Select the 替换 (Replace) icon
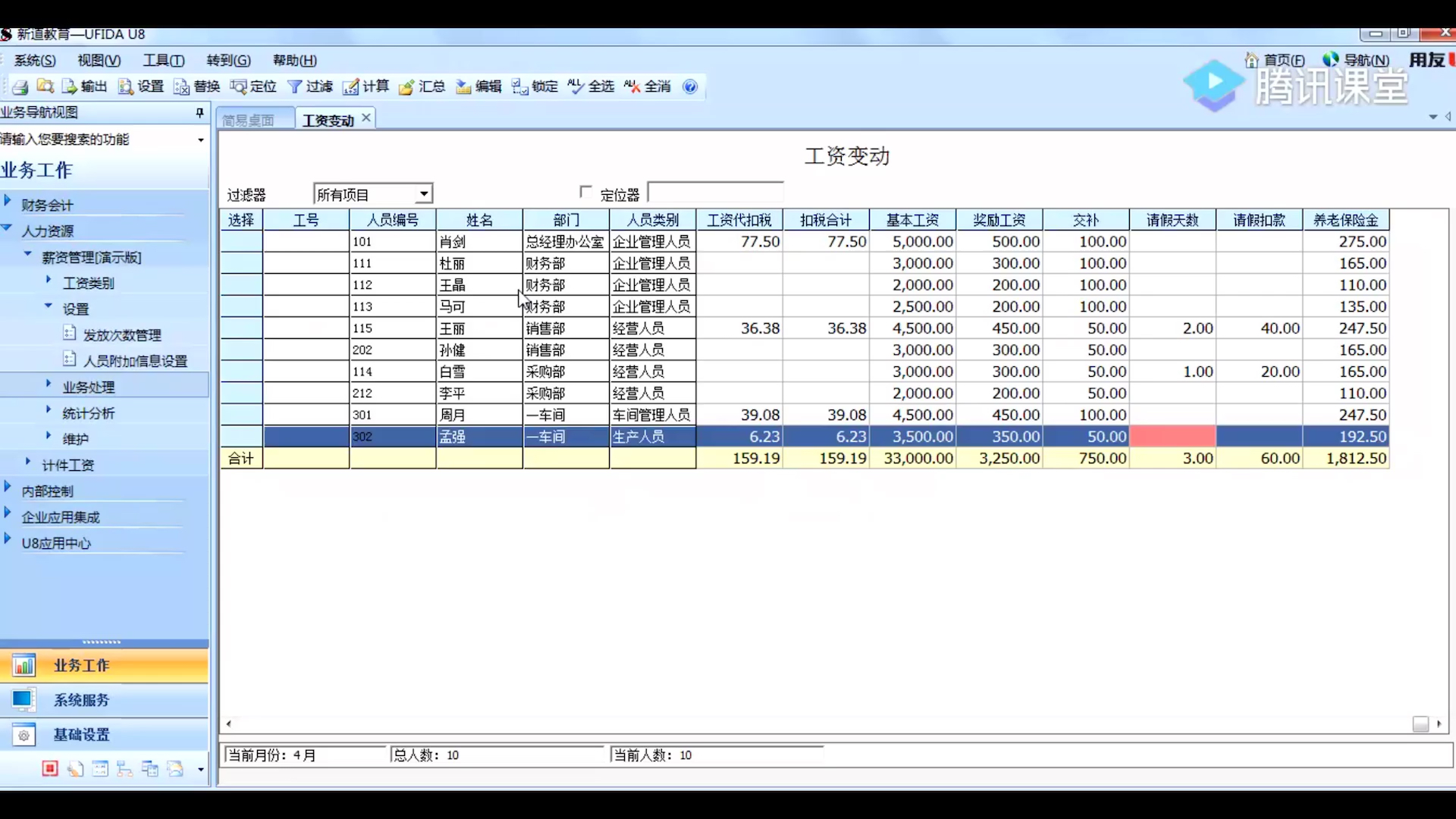This screenshot has height=819, width=1456. tap(196, 86)
